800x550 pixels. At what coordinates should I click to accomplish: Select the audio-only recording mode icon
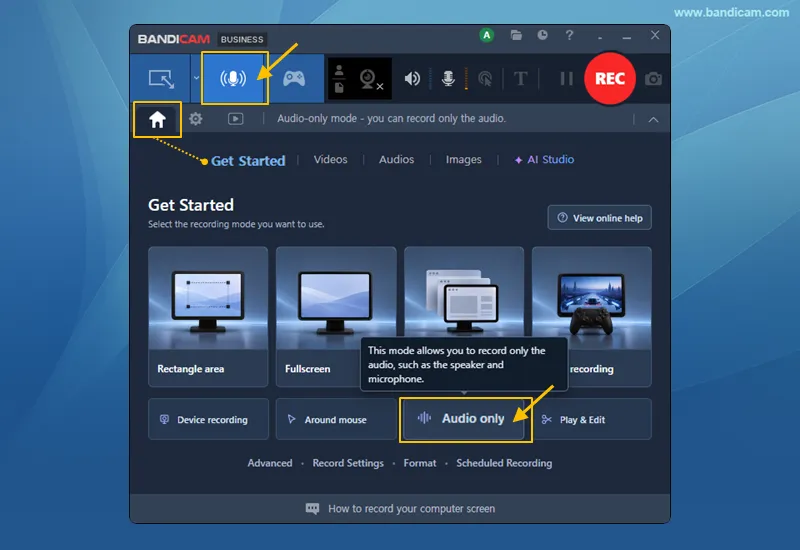click(x=233, y=79)
